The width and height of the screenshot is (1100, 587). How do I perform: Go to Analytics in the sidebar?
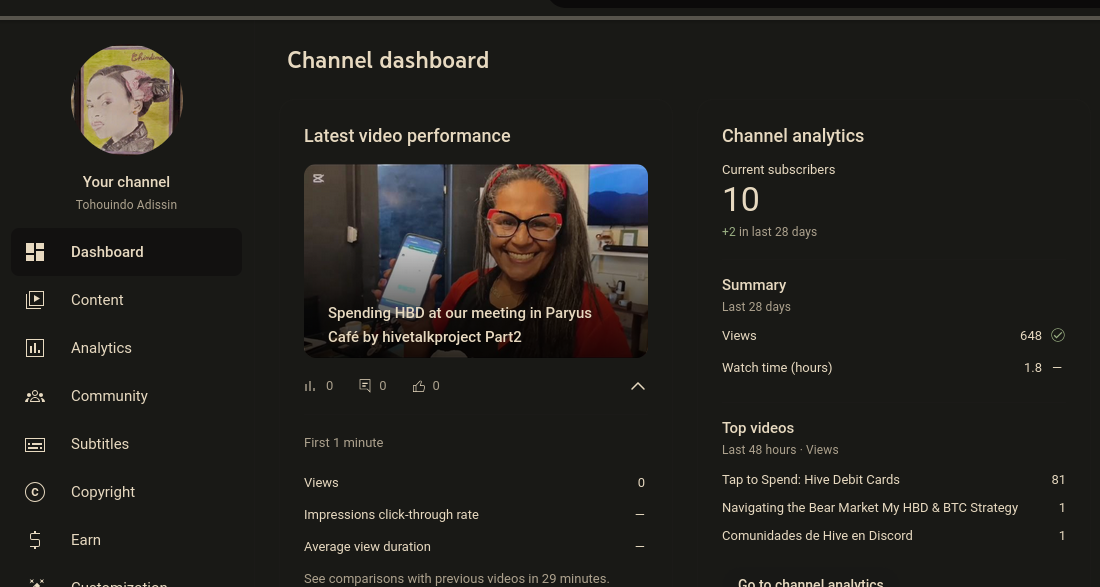tap(126, 348)
